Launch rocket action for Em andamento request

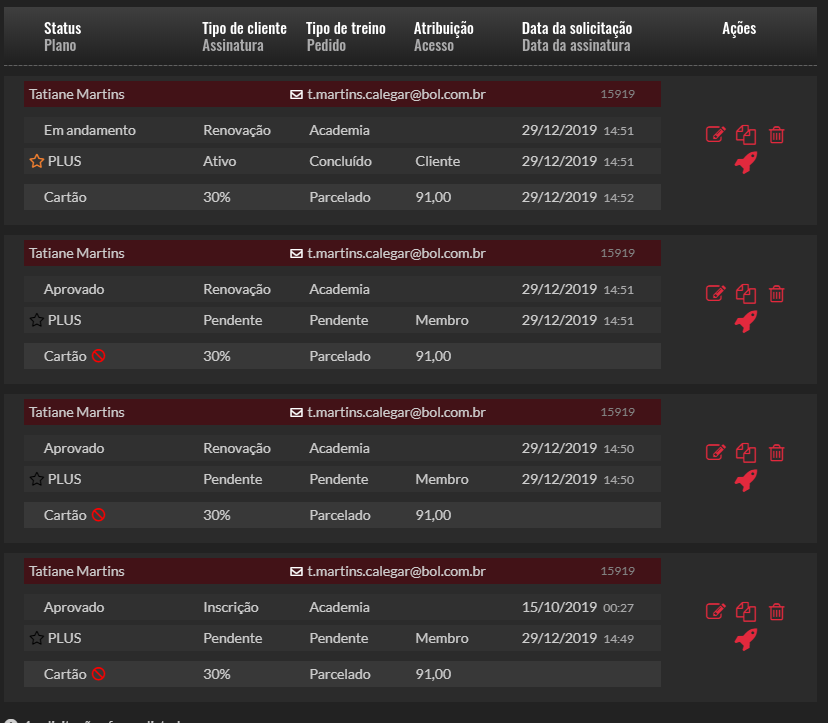(746, 163)
